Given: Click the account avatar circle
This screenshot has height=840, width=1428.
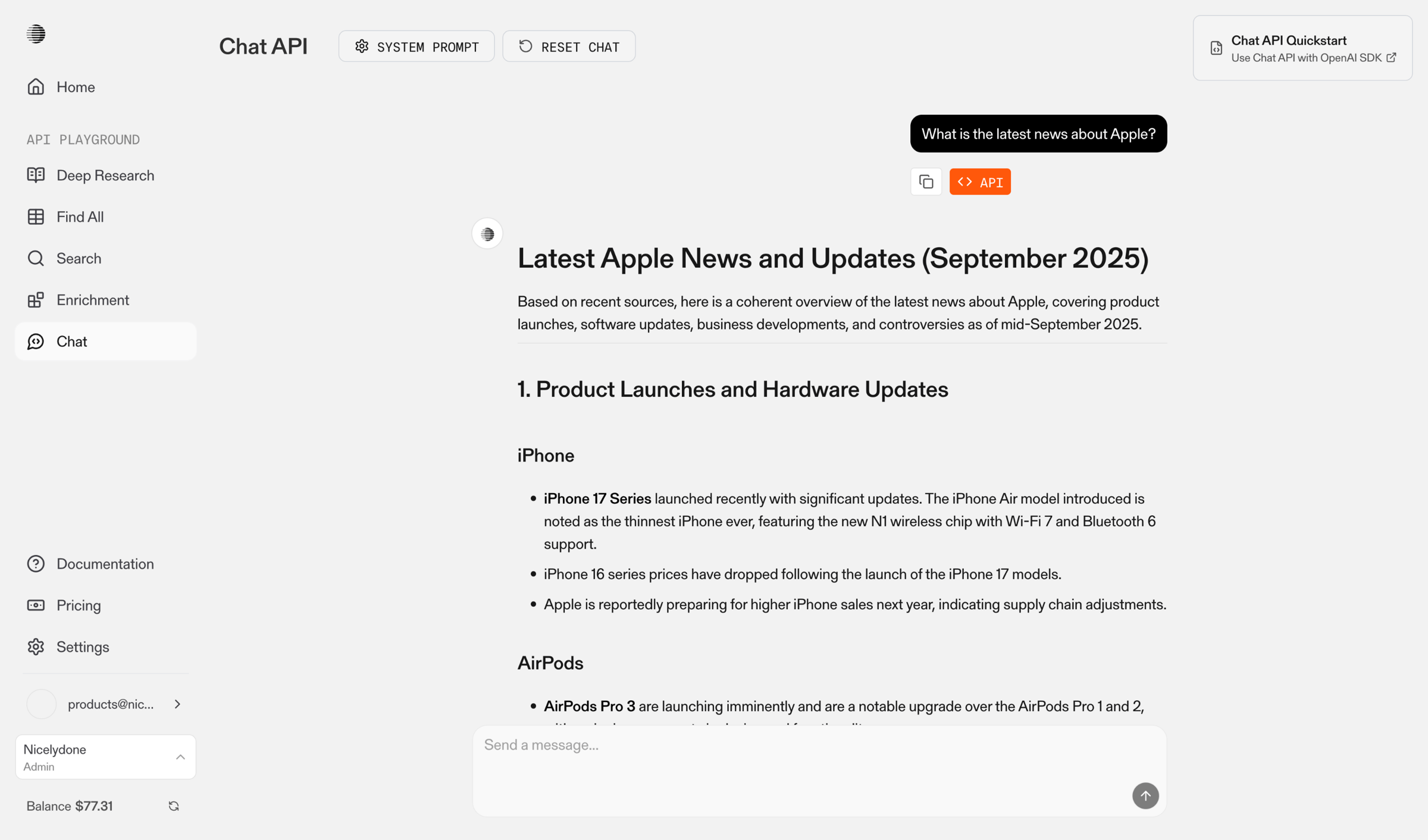Looking at the screenshot, I should coord(41,704).
